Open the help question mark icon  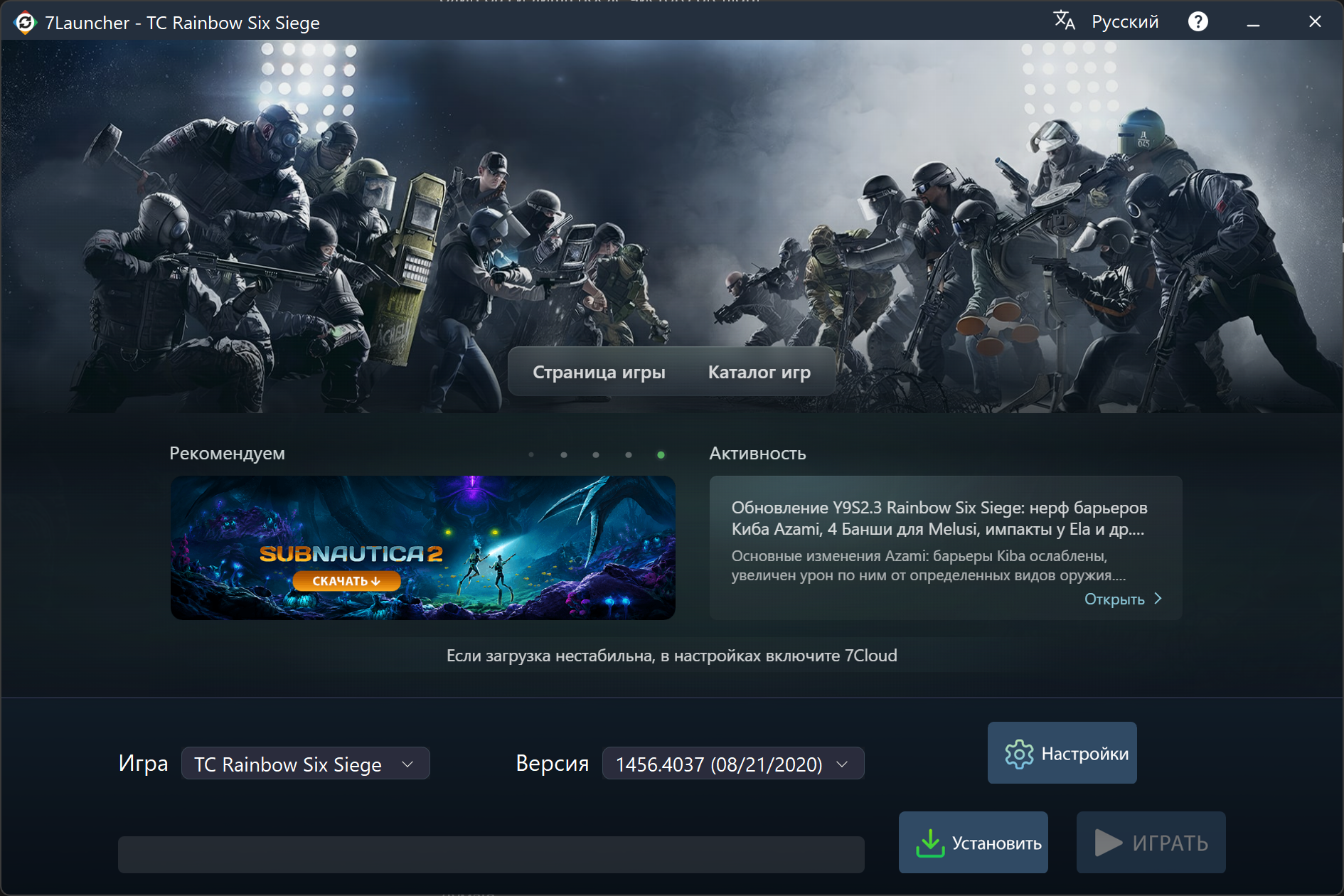[x=1198, y=22]
